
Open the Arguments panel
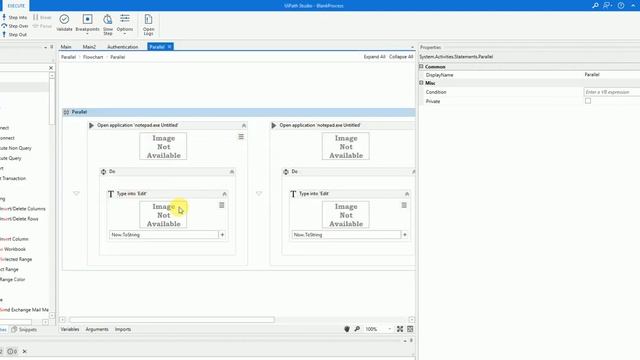click(x=97, y=329)
